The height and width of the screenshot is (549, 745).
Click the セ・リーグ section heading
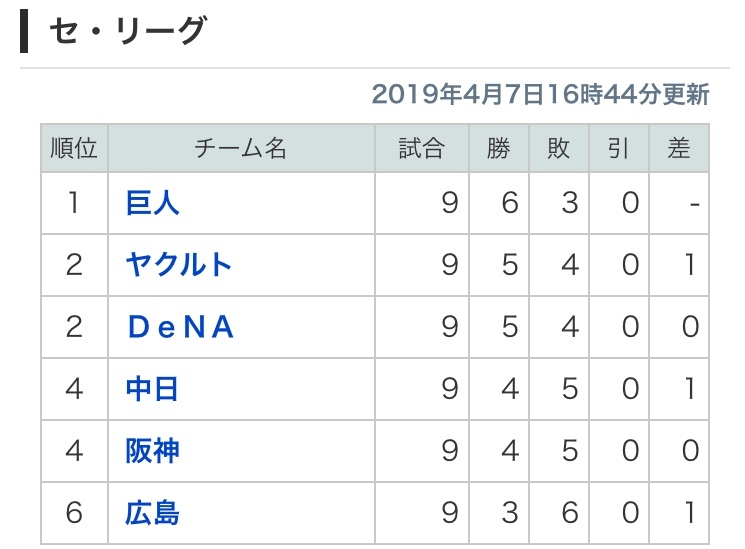(x=126, y=32)
